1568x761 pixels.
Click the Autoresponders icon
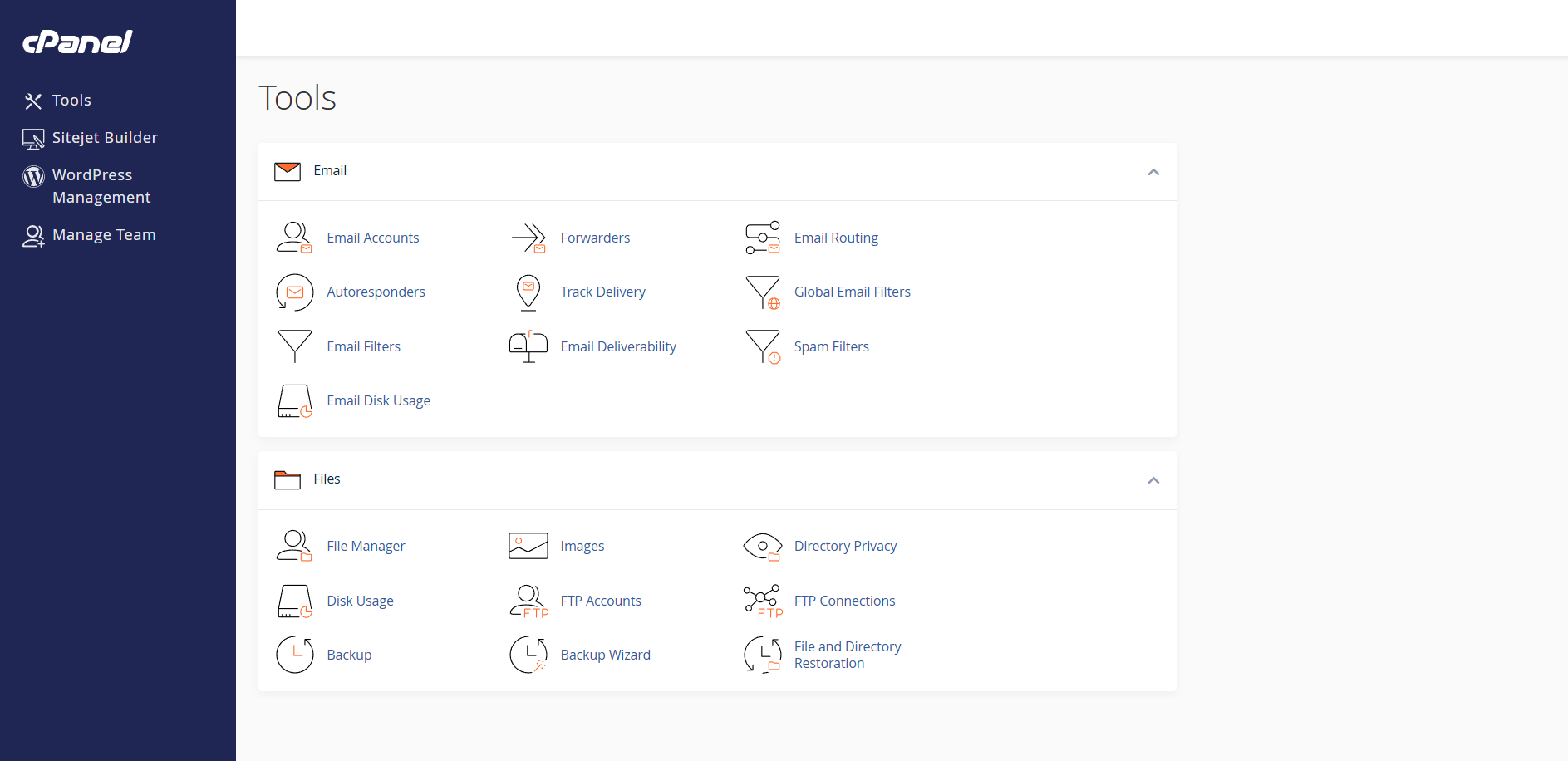tap(294, 292)
